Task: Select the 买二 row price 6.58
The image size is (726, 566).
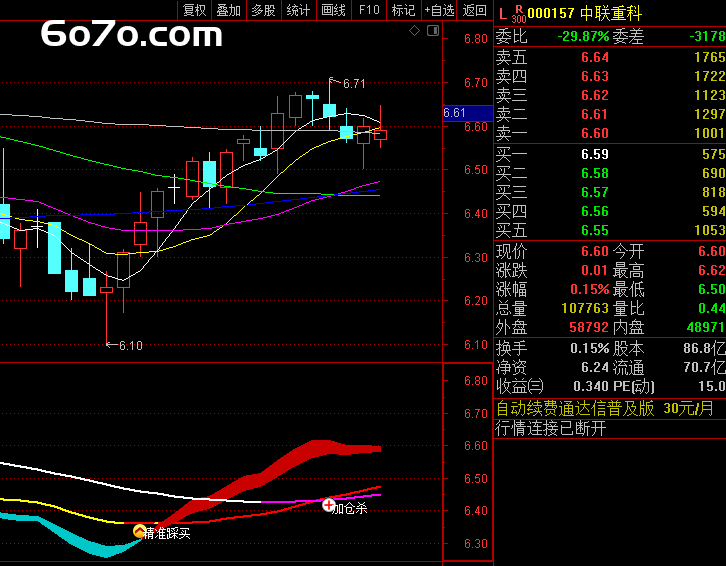Action: click(x=595, y=173)
